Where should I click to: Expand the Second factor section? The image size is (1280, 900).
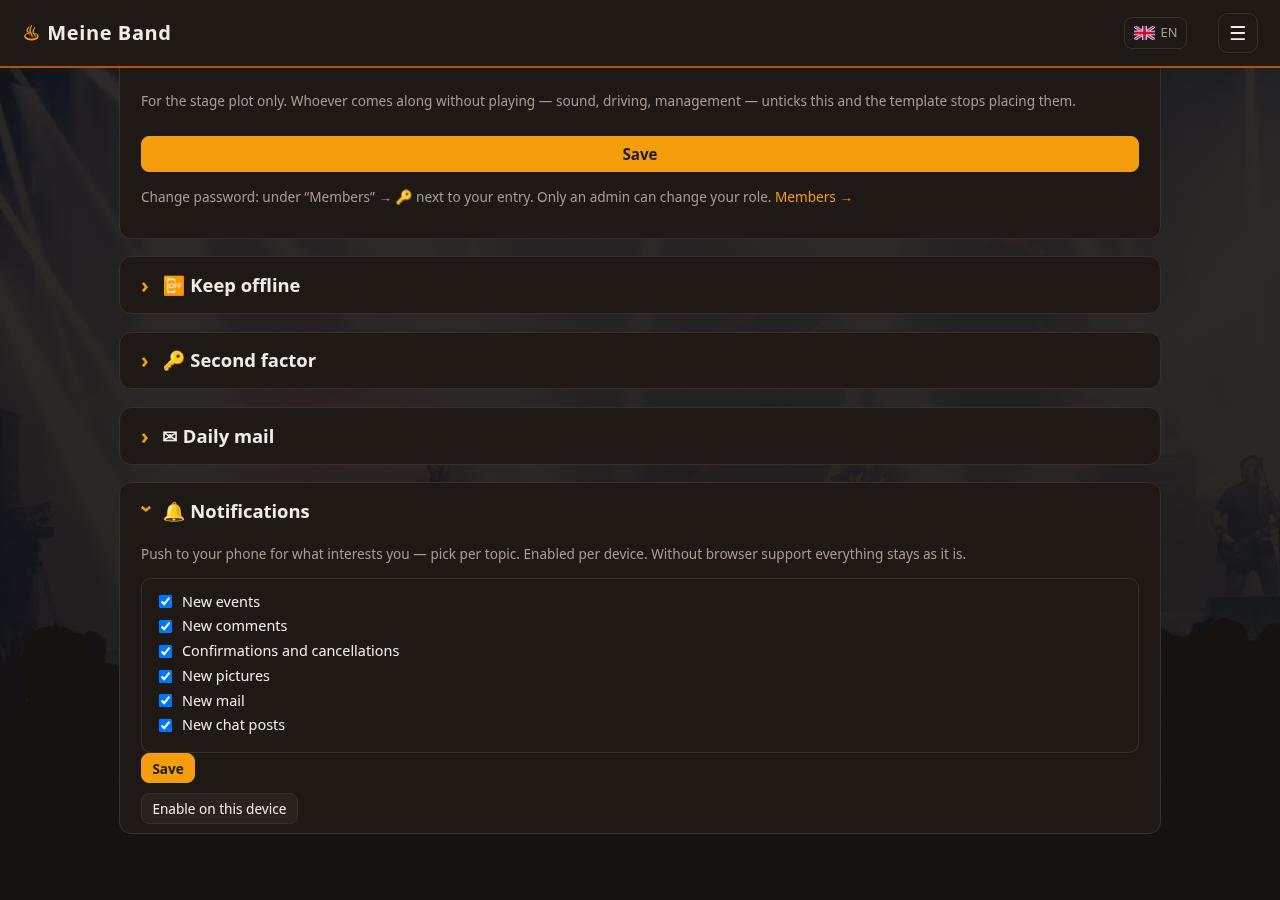point(640,361)
